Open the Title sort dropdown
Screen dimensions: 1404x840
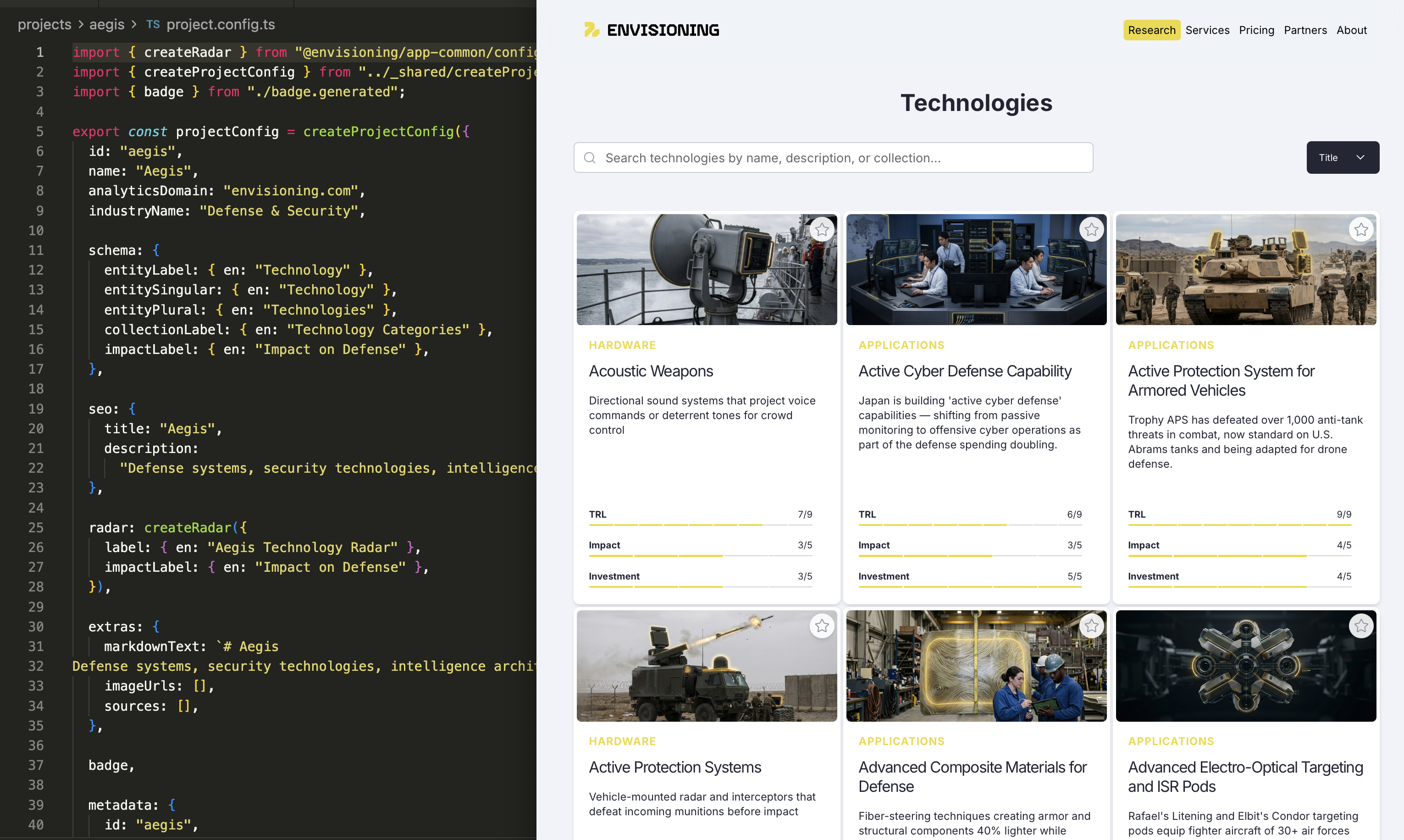coord(1342,157)
